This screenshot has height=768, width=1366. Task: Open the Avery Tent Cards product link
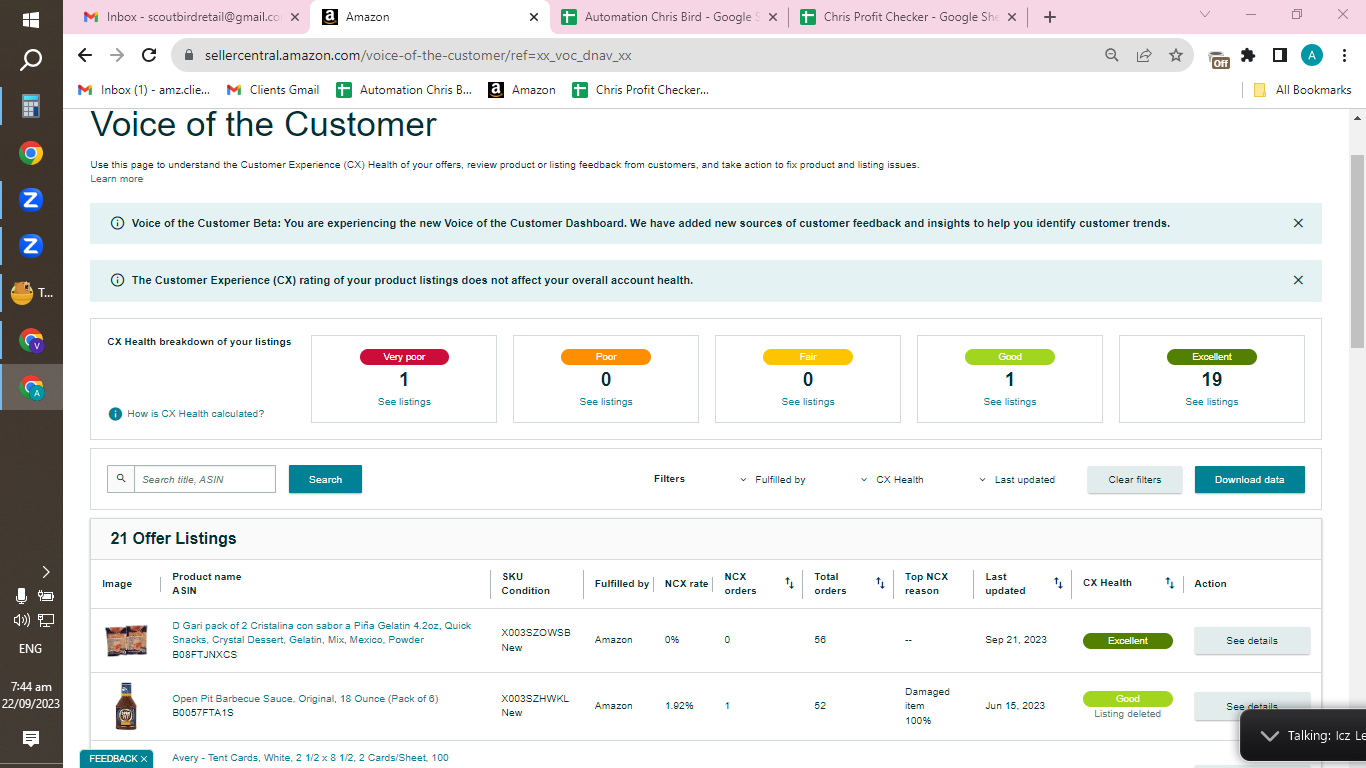[310, 758]
